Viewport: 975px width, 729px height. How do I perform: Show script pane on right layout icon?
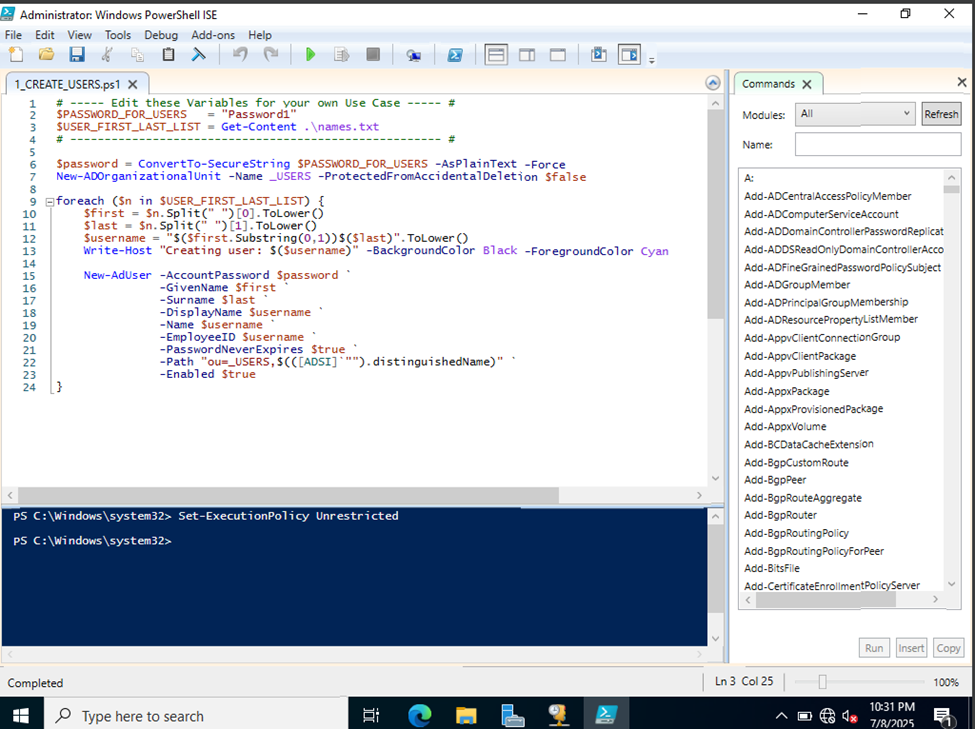527,55
